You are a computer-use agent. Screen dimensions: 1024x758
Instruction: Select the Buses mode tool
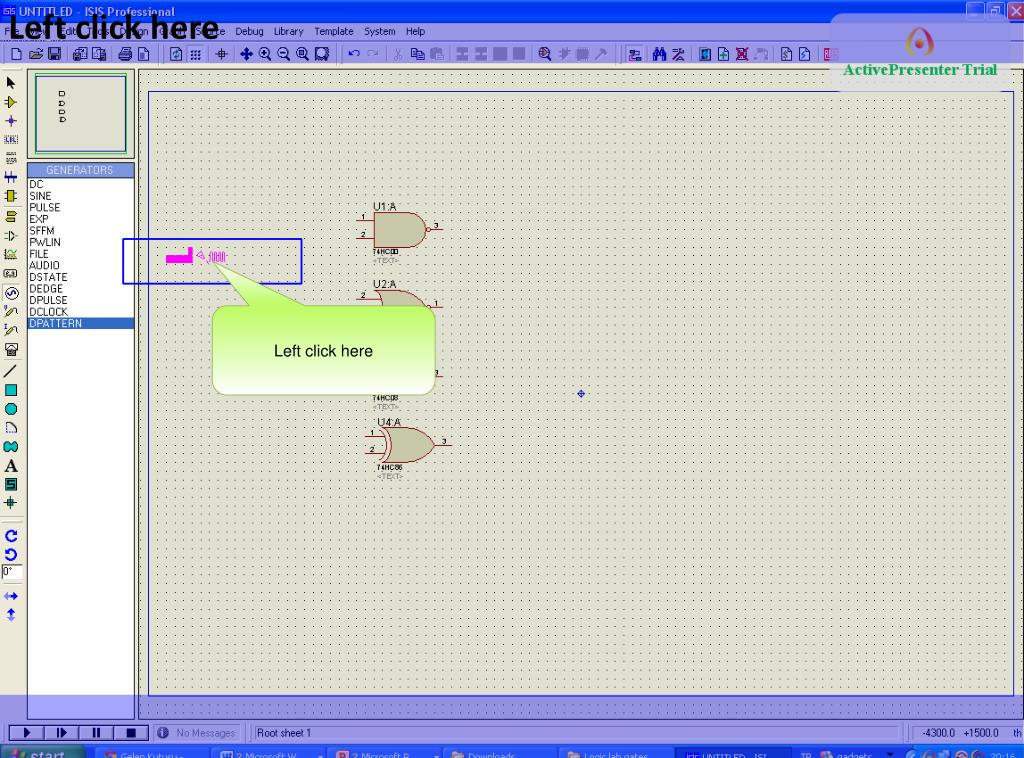point(11,177)
